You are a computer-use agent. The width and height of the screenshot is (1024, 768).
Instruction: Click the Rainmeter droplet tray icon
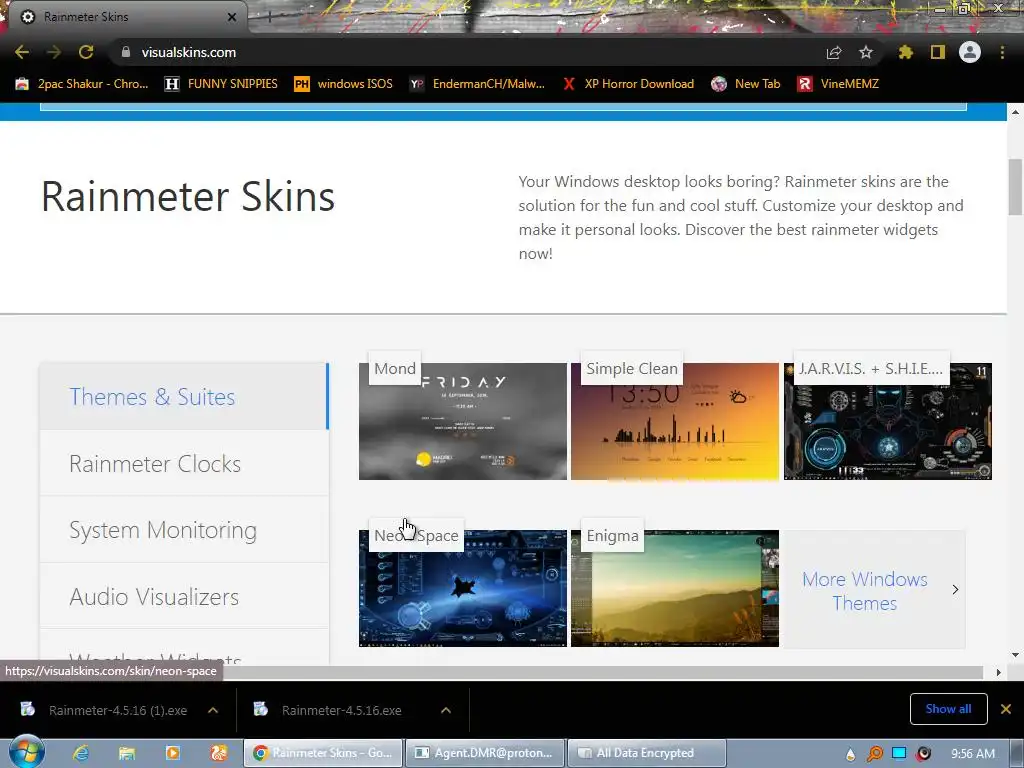(850, 754)
